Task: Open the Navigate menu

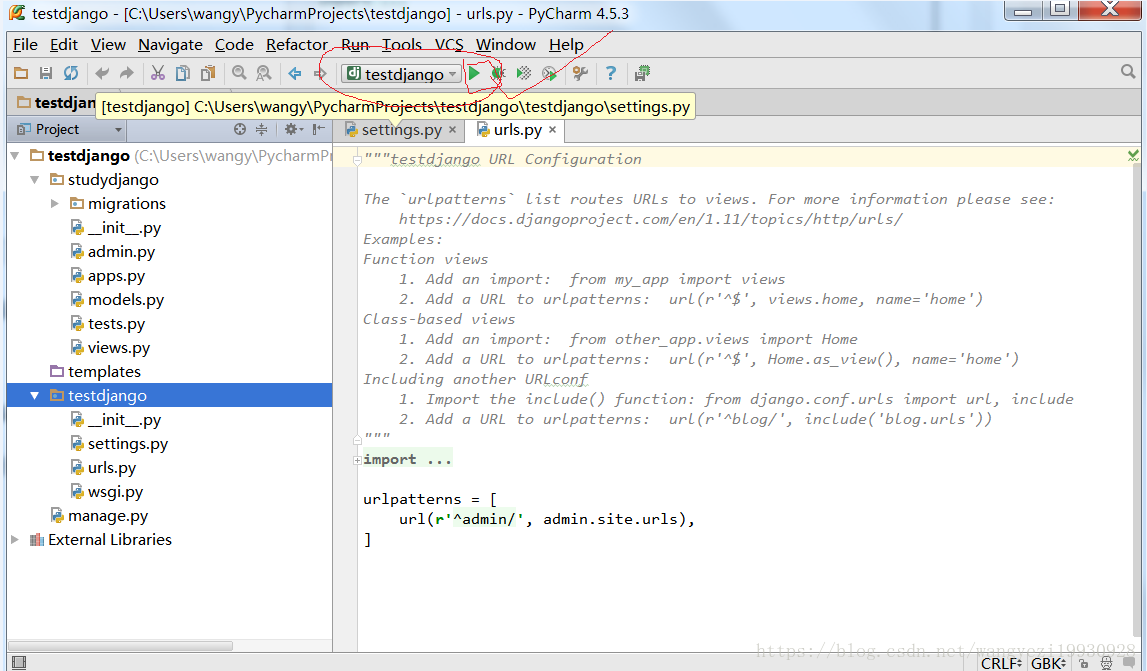Action: 170,45
